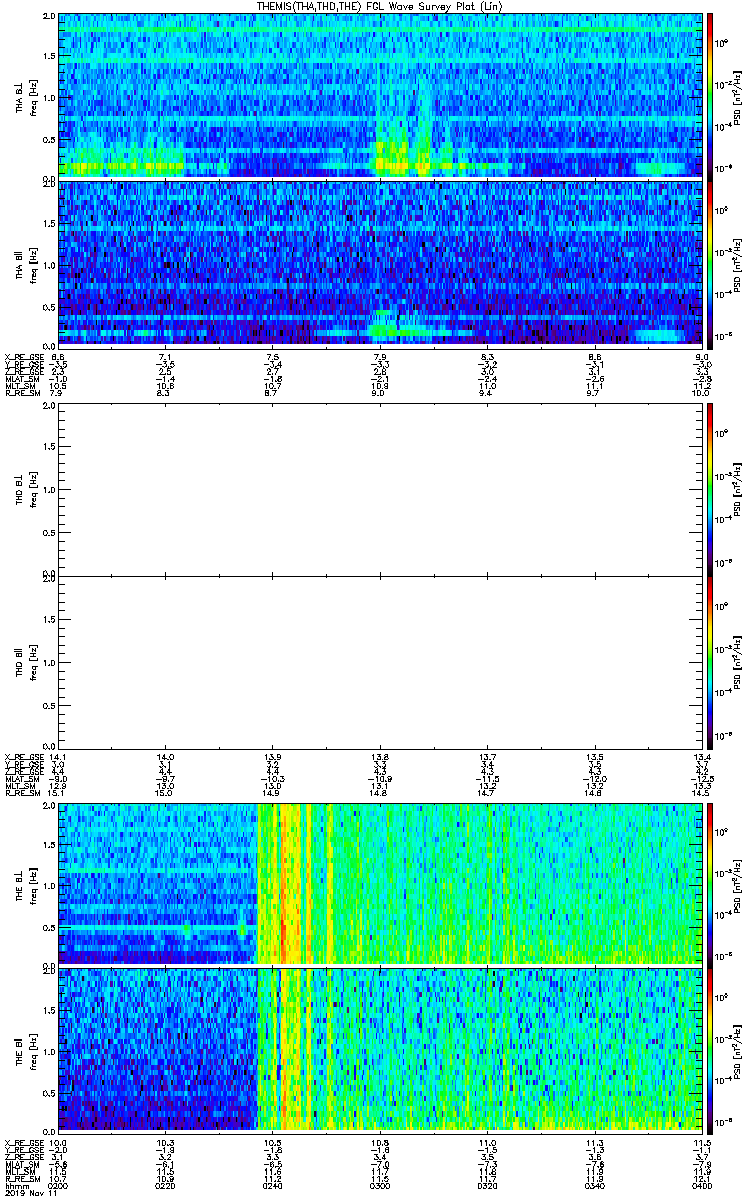Image resolution: width=750 pixels, height=1200 pixels.
Task: Click the 0300 time tick label
Action: [x=379, y=1184]
